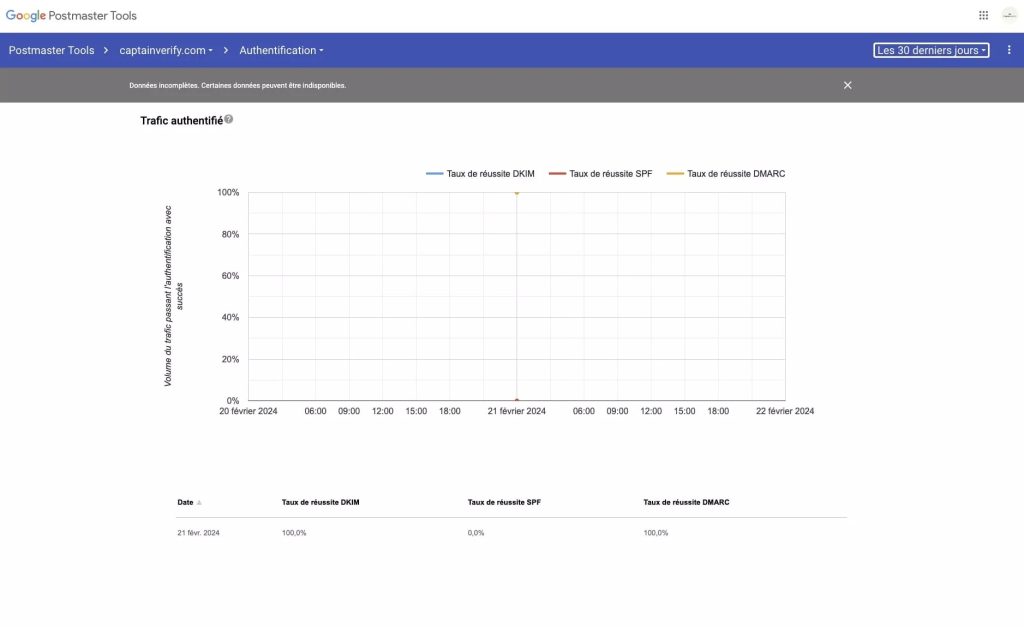This screenshot has width=1024, height=627.
Task: Open the three-dot overflow menu
Action: coord(1009,49)
